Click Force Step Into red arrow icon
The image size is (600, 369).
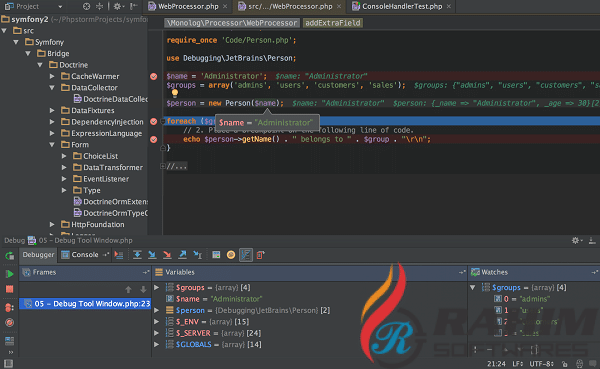[167, 255]
